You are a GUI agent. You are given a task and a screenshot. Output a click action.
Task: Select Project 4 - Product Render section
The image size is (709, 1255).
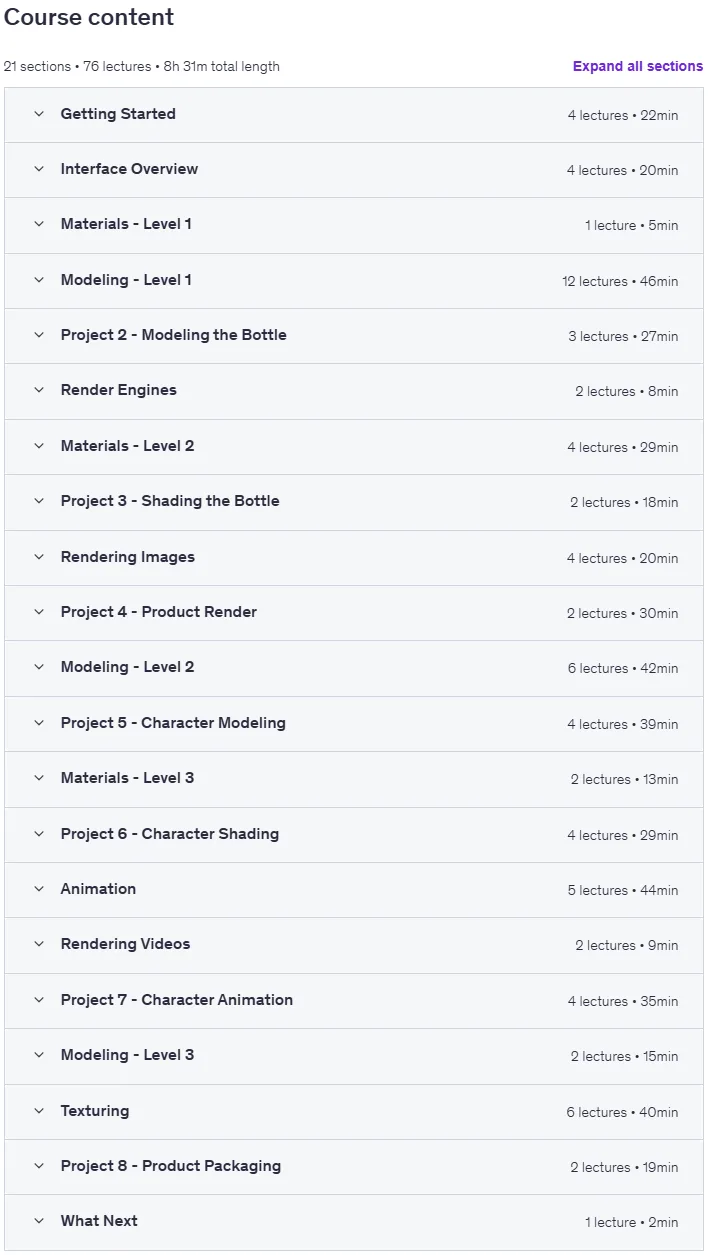click(354, 613)
